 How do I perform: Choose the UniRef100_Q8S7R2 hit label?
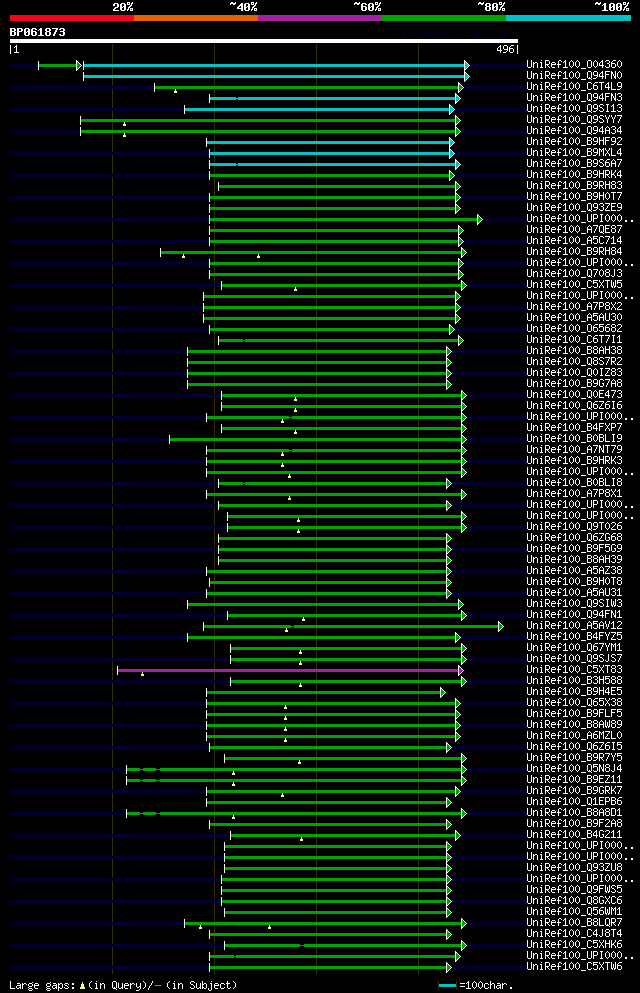(x=574, y=362)
